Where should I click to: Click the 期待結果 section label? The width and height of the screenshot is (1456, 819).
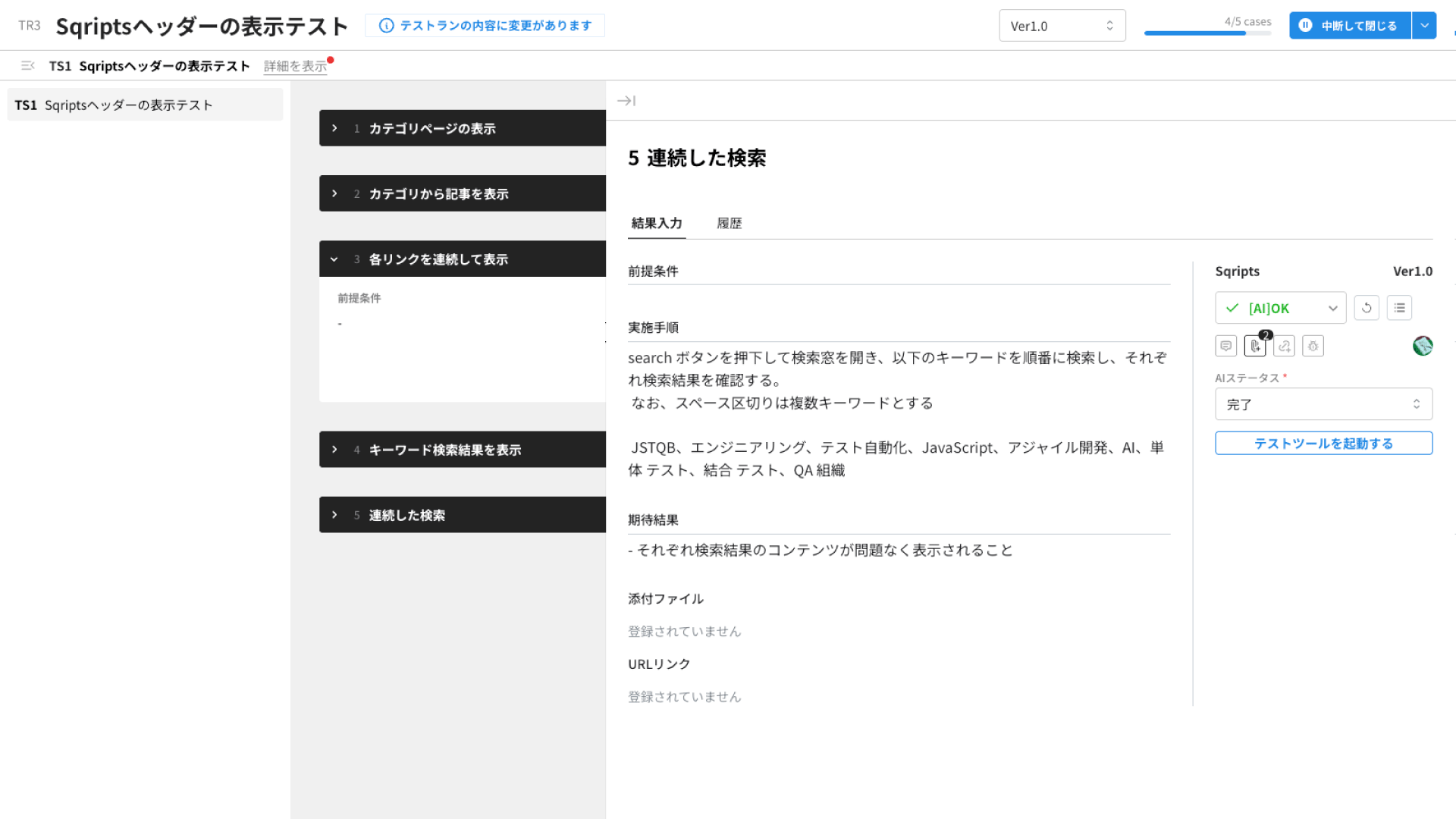coord(653,520)
